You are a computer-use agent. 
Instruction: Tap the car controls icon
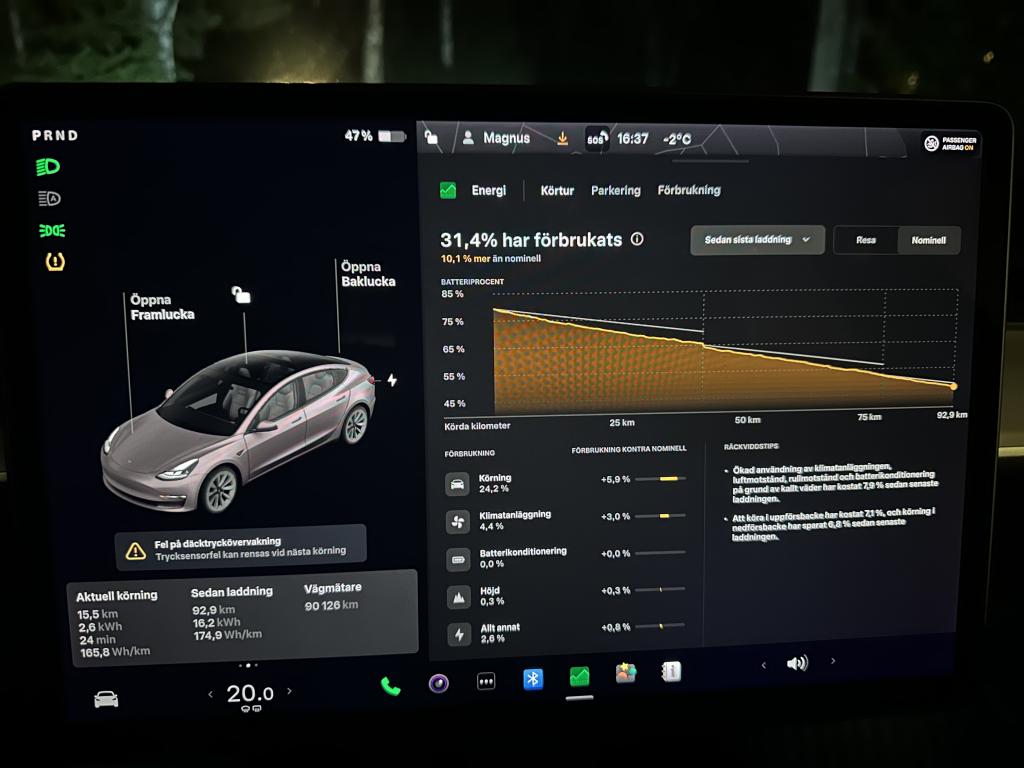pos(106,699)
